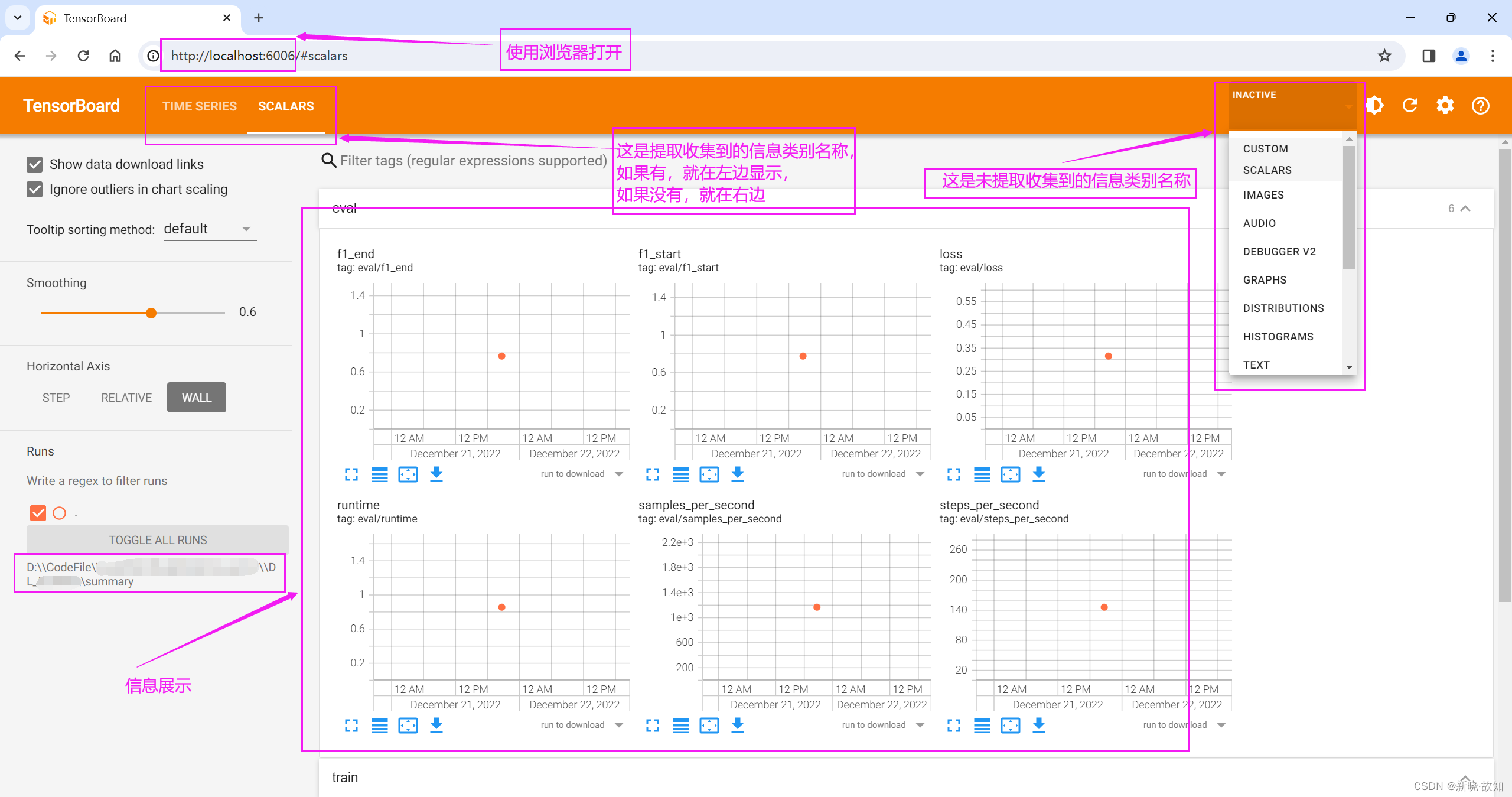Toggle Show data download links checkbox

point(35,164)
